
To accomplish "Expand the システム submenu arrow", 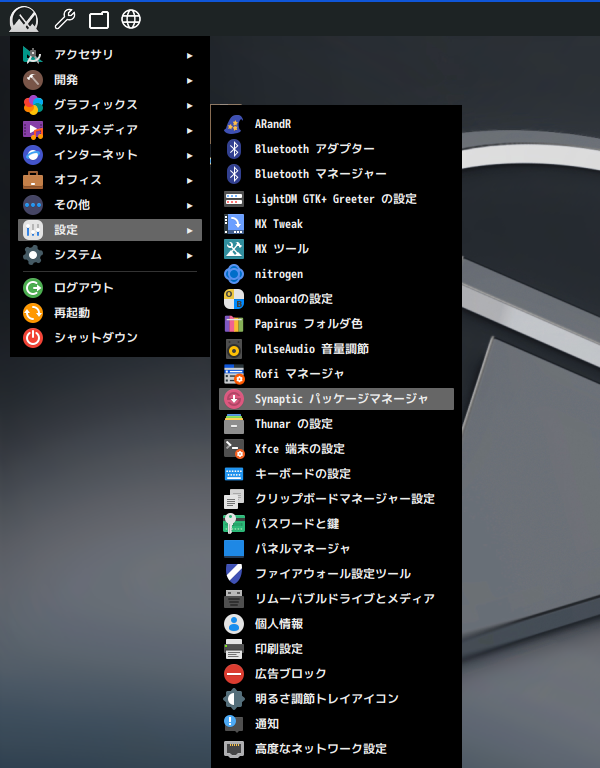I will pos(190,255).
